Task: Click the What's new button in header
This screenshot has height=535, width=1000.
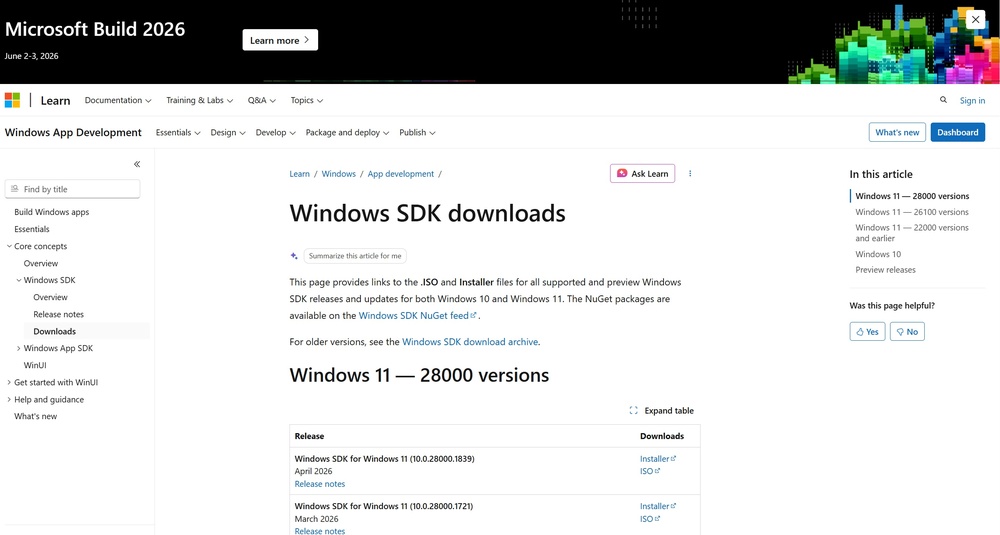Action: coord(897,132)
